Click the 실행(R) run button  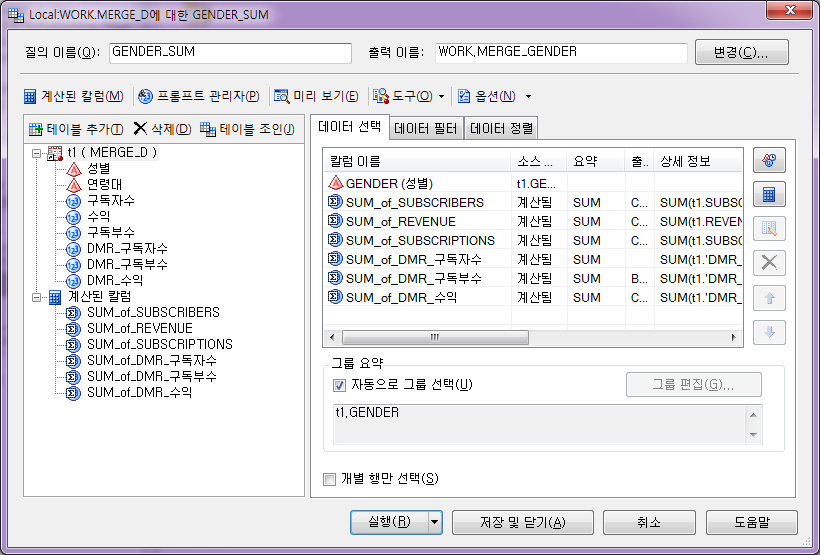coord(389,522)
